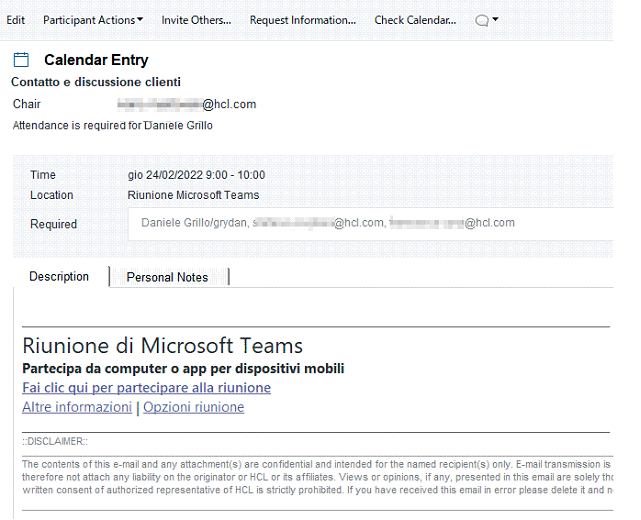Click the Chair email address ending @hcl.com

point(187,104)
